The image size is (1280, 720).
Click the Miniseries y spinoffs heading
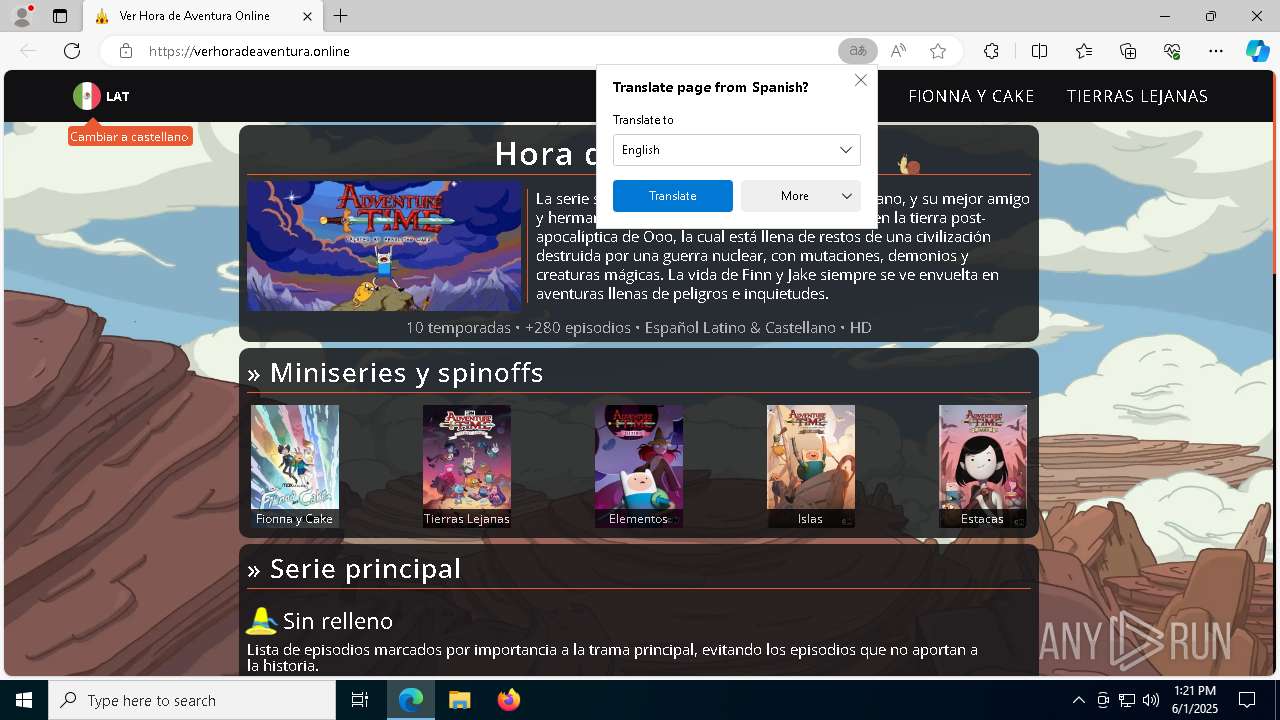pos(395,373)
